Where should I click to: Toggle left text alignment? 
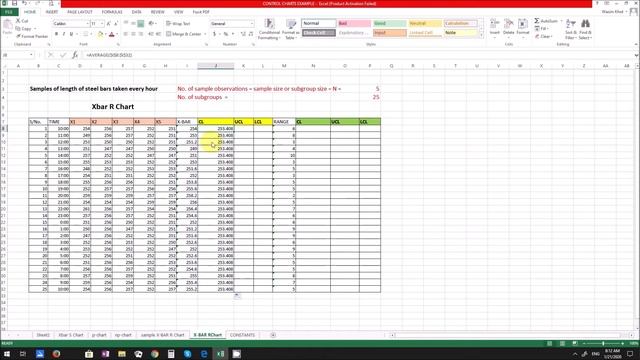coord(126,34)
